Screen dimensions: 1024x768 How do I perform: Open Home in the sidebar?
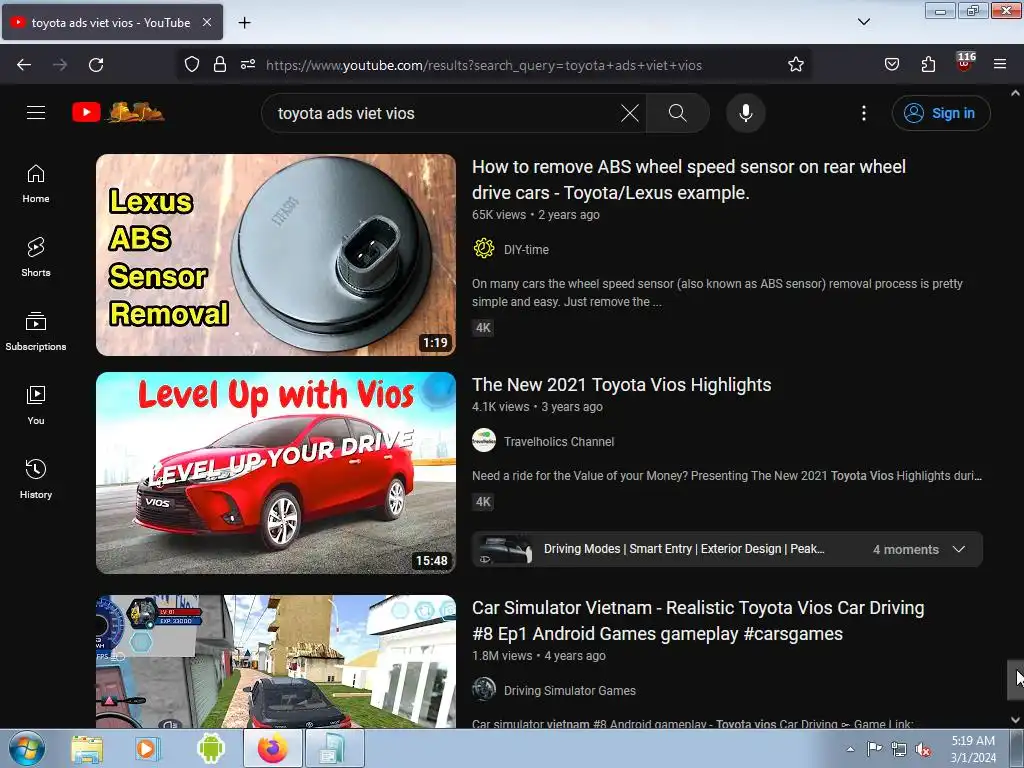(x=36, y=184)
